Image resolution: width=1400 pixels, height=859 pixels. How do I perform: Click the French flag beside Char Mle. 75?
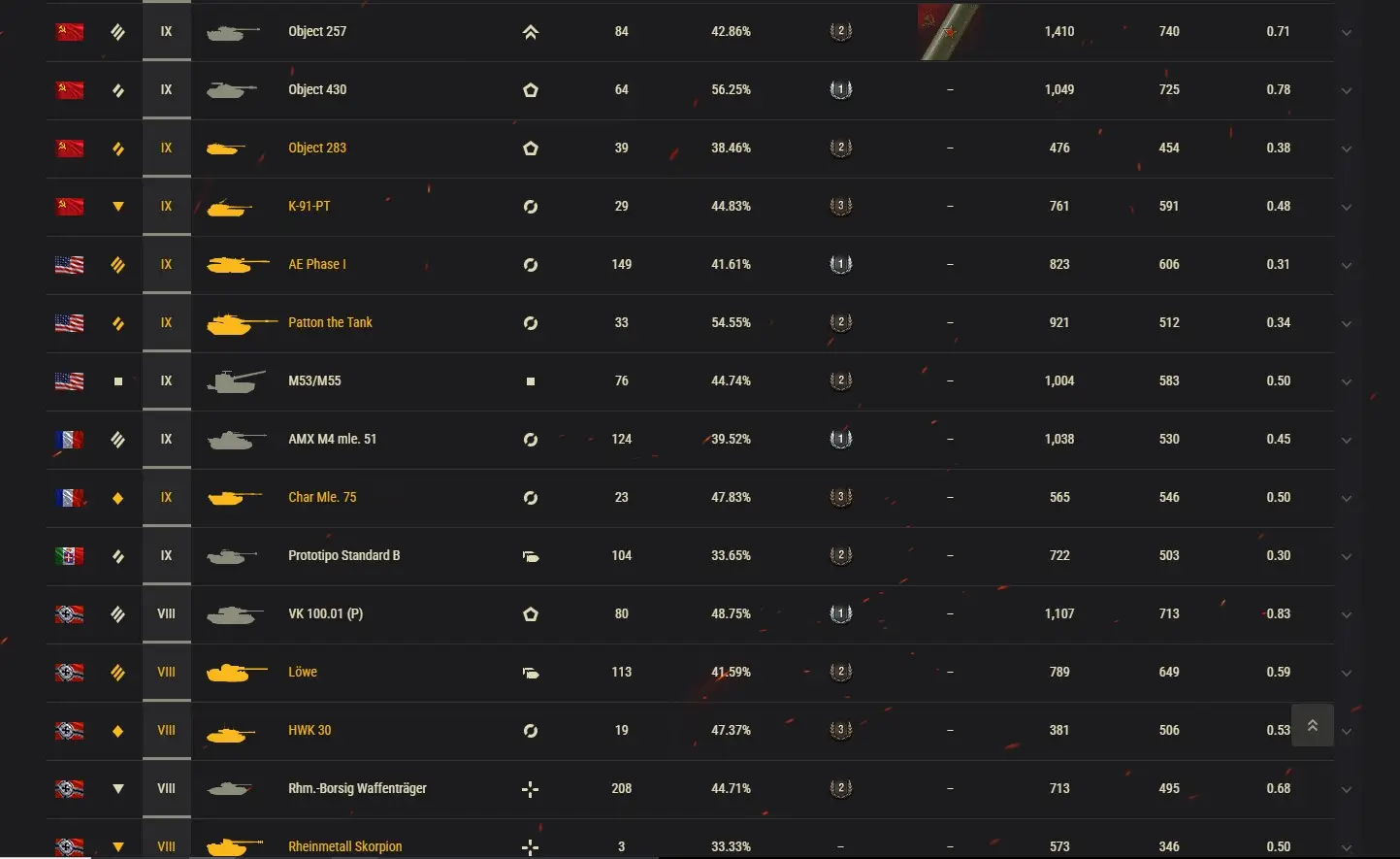pos(69,498)
